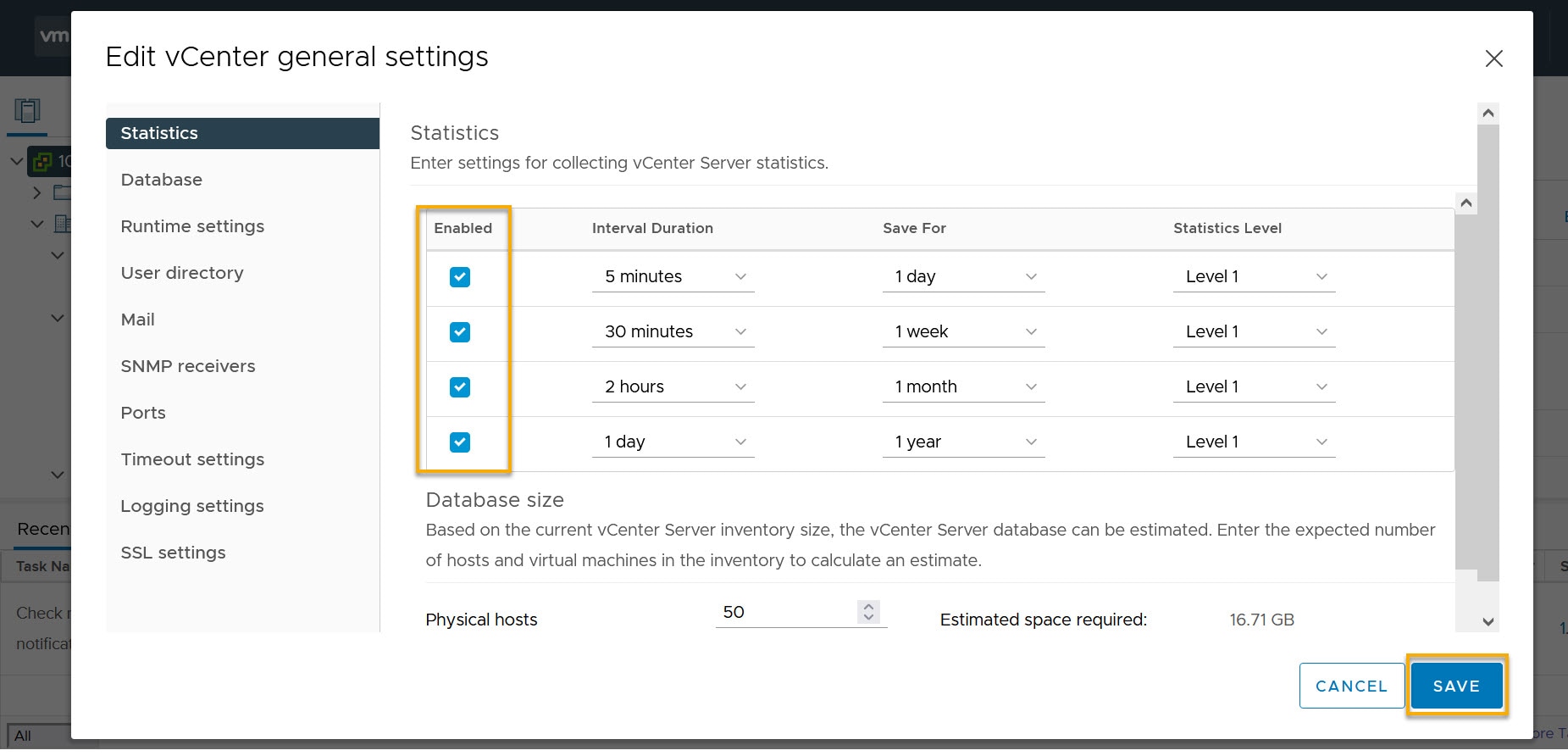Click the Physical hosts stepper arrows
Image resolution: width=1568 pixels, height=756 pixels.
[868, 612]
